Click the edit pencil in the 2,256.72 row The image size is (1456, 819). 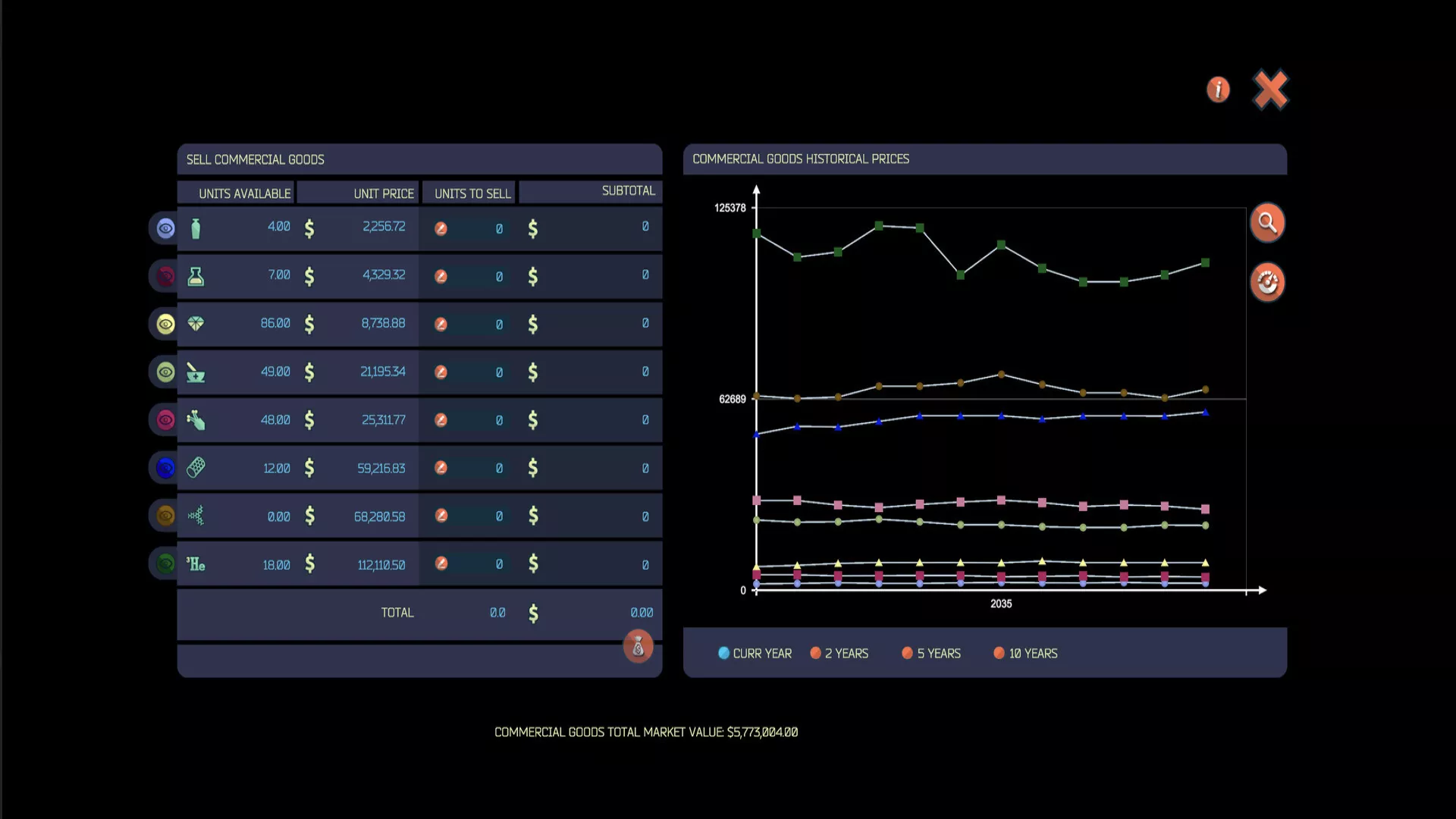click(441, 228)
